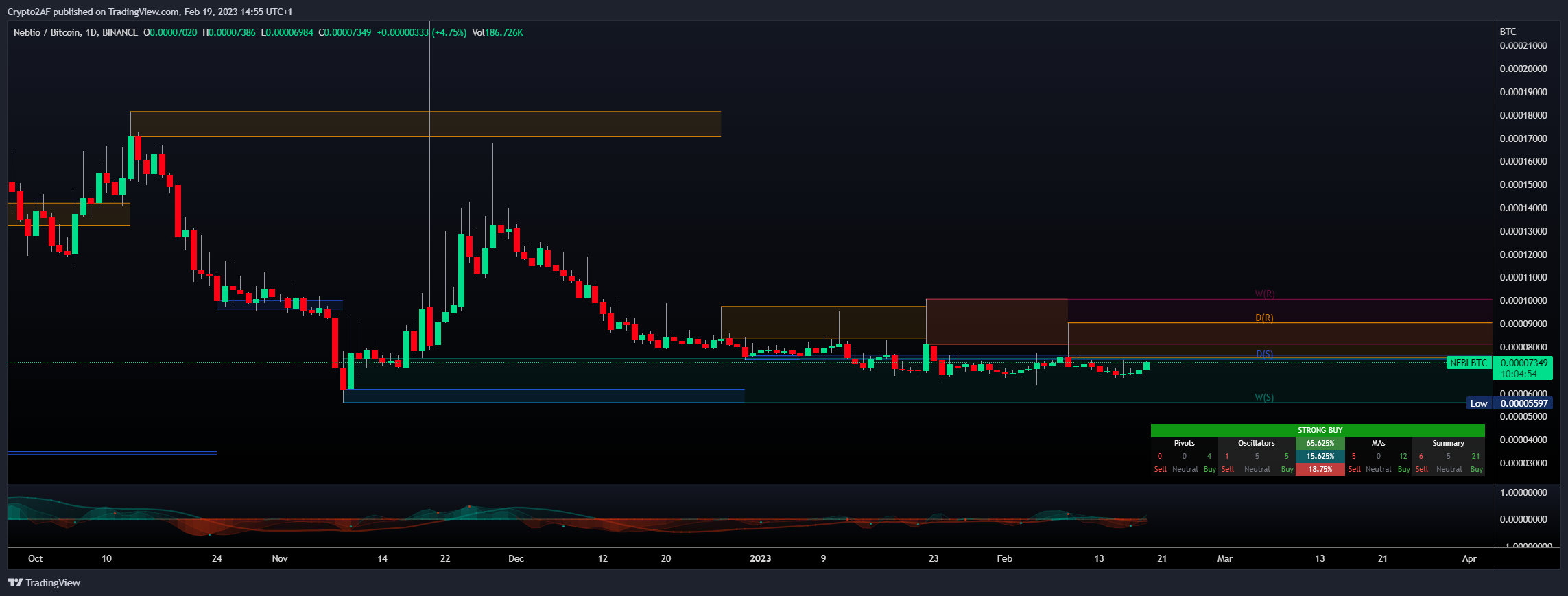Click the 18.75% red rating cell
1568x596 pixels.
click(x=1320, y=469)
